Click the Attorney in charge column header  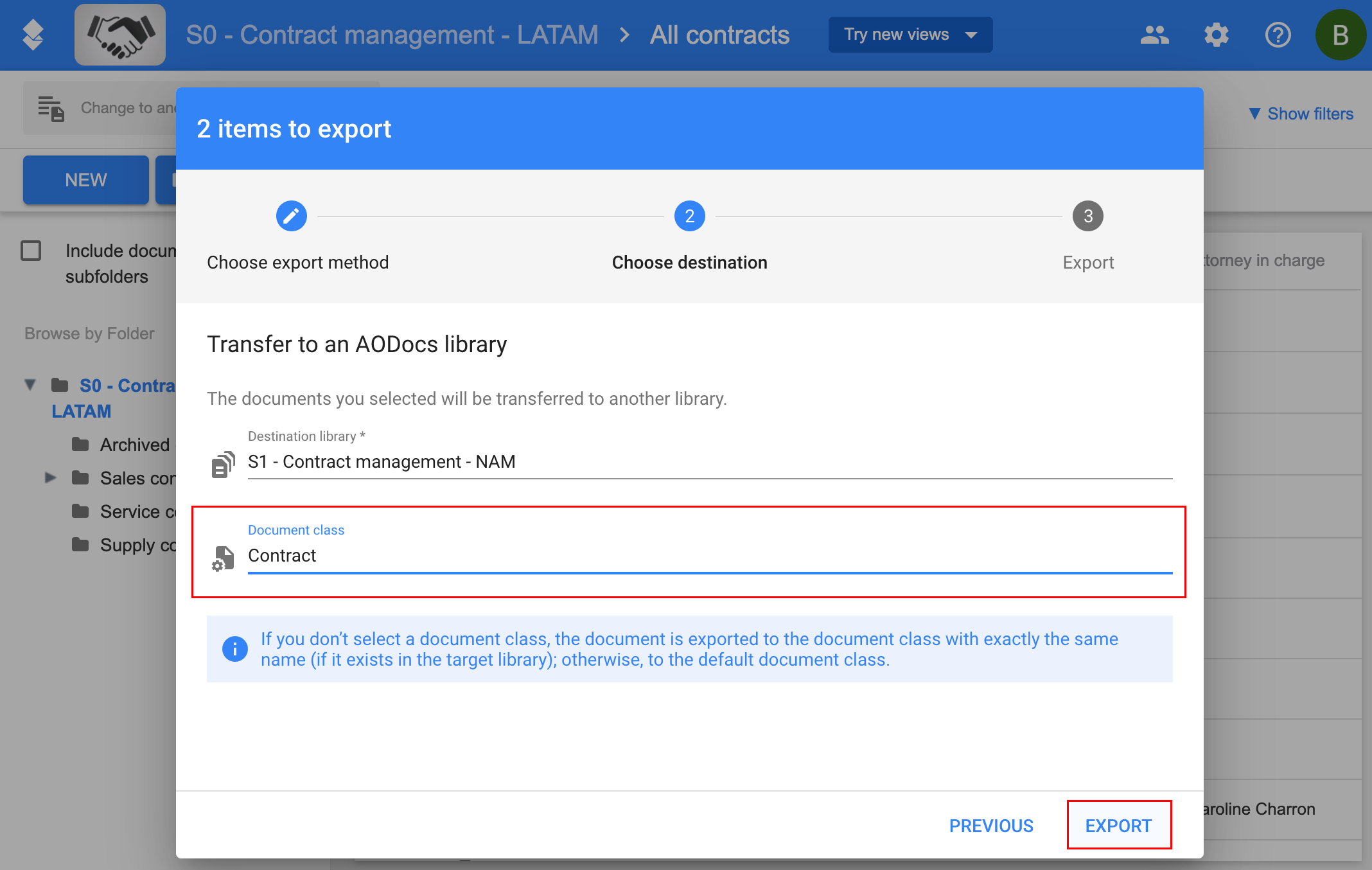[1263, 260]
